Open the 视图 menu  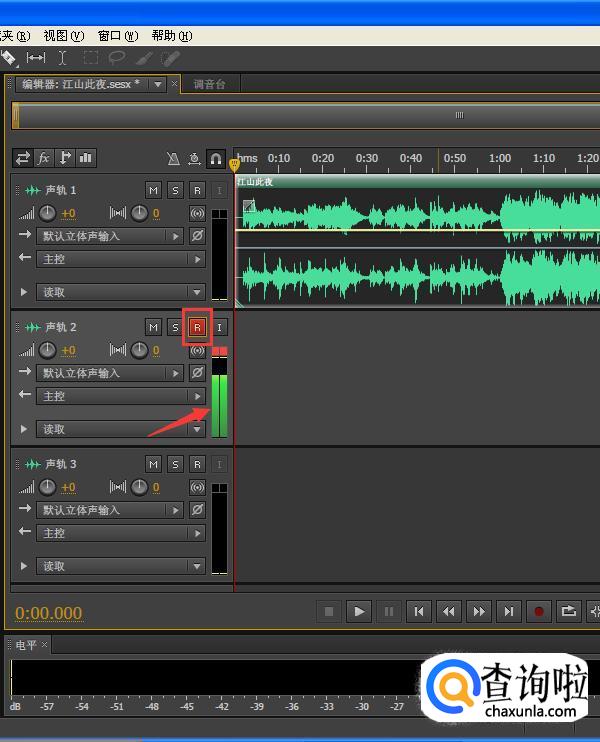pyautogui.click(x=63, y=35)
